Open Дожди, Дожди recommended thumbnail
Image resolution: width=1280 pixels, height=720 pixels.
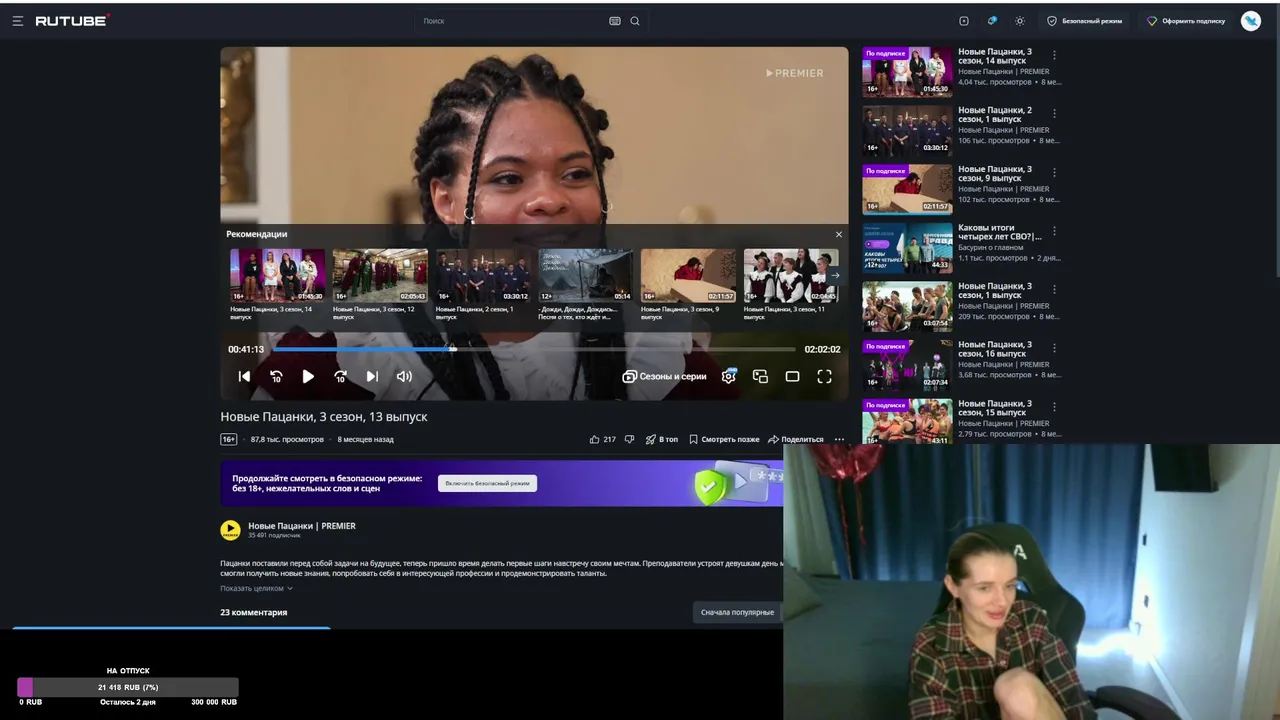[x=586, y=275]
